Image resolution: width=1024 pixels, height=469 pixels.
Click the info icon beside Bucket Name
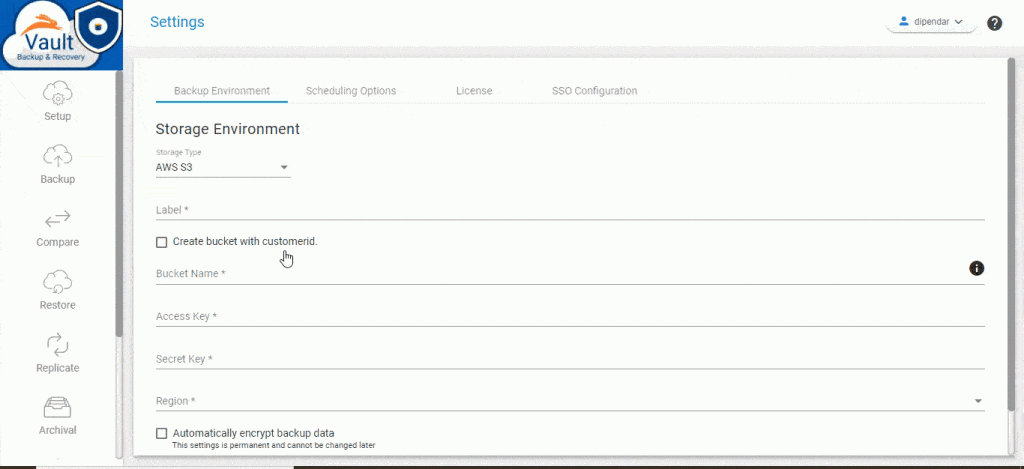[x=976, y=268]
